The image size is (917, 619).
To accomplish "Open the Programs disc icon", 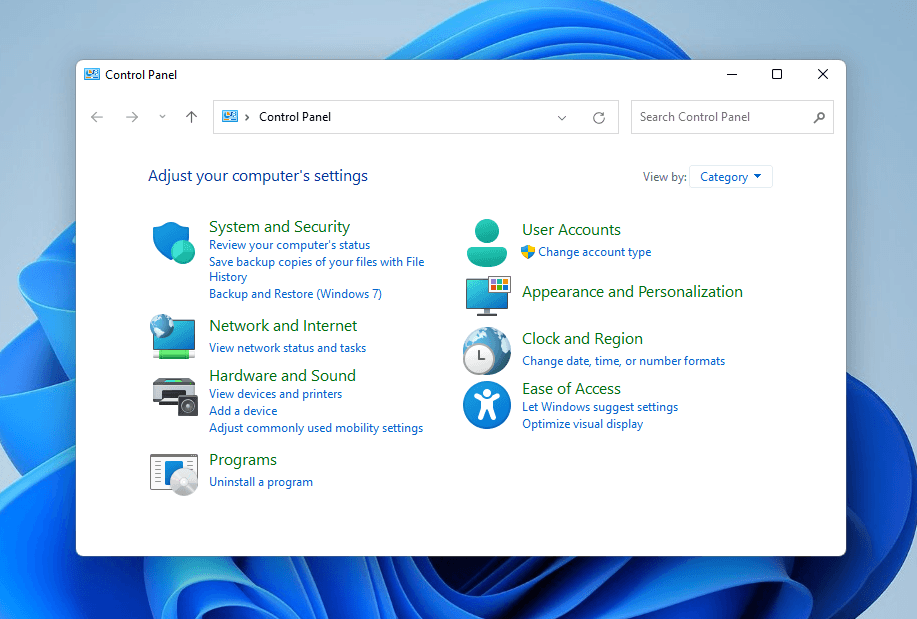I will tap(174, 474).
